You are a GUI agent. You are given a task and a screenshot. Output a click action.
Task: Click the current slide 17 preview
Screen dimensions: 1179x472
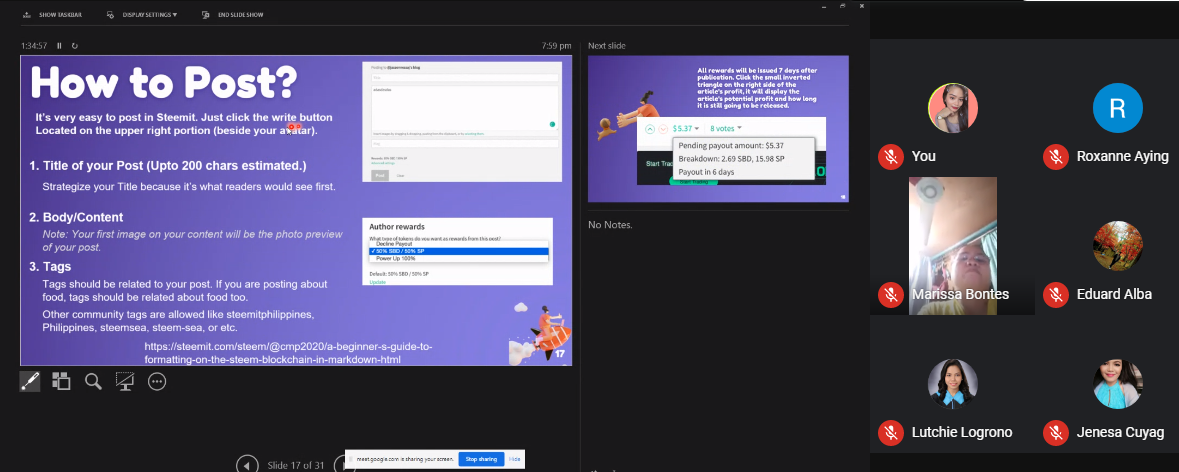[296, 210]
